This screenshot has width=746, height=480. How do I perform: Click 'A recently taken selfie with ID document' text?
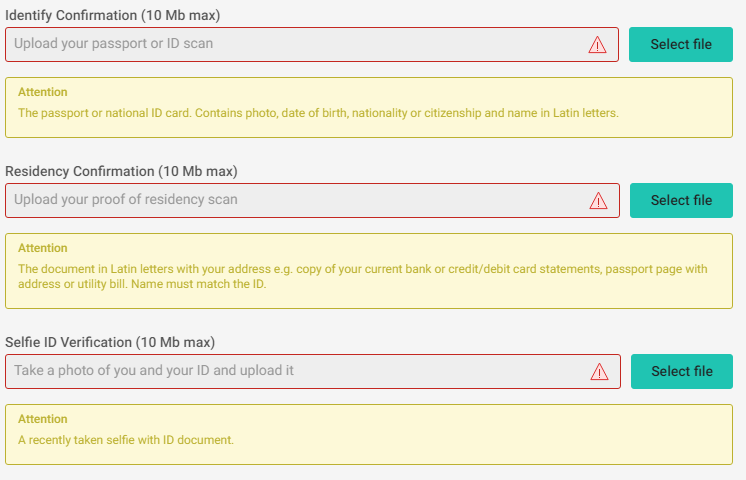click(x=126, y=440)
